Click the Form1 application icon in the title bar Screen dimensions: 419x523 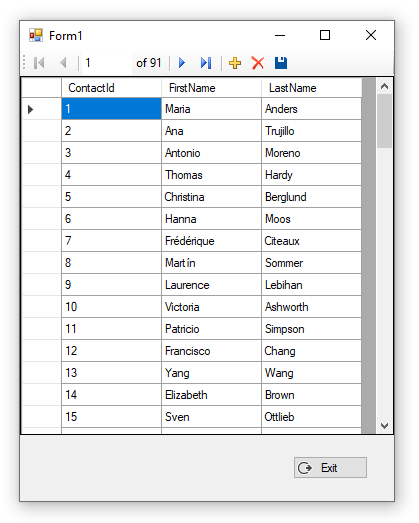click(x=36, y=35)
